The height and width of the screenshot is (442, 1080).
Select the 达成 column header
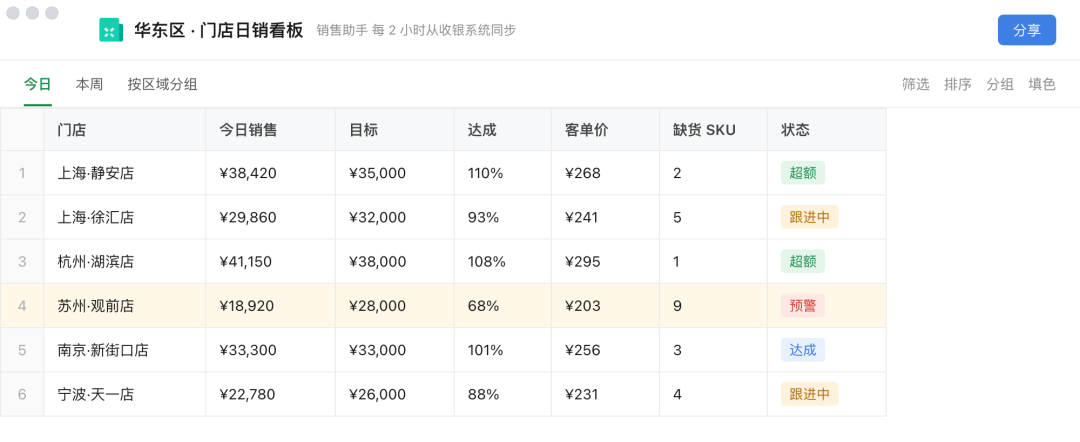tap(503, 129)
